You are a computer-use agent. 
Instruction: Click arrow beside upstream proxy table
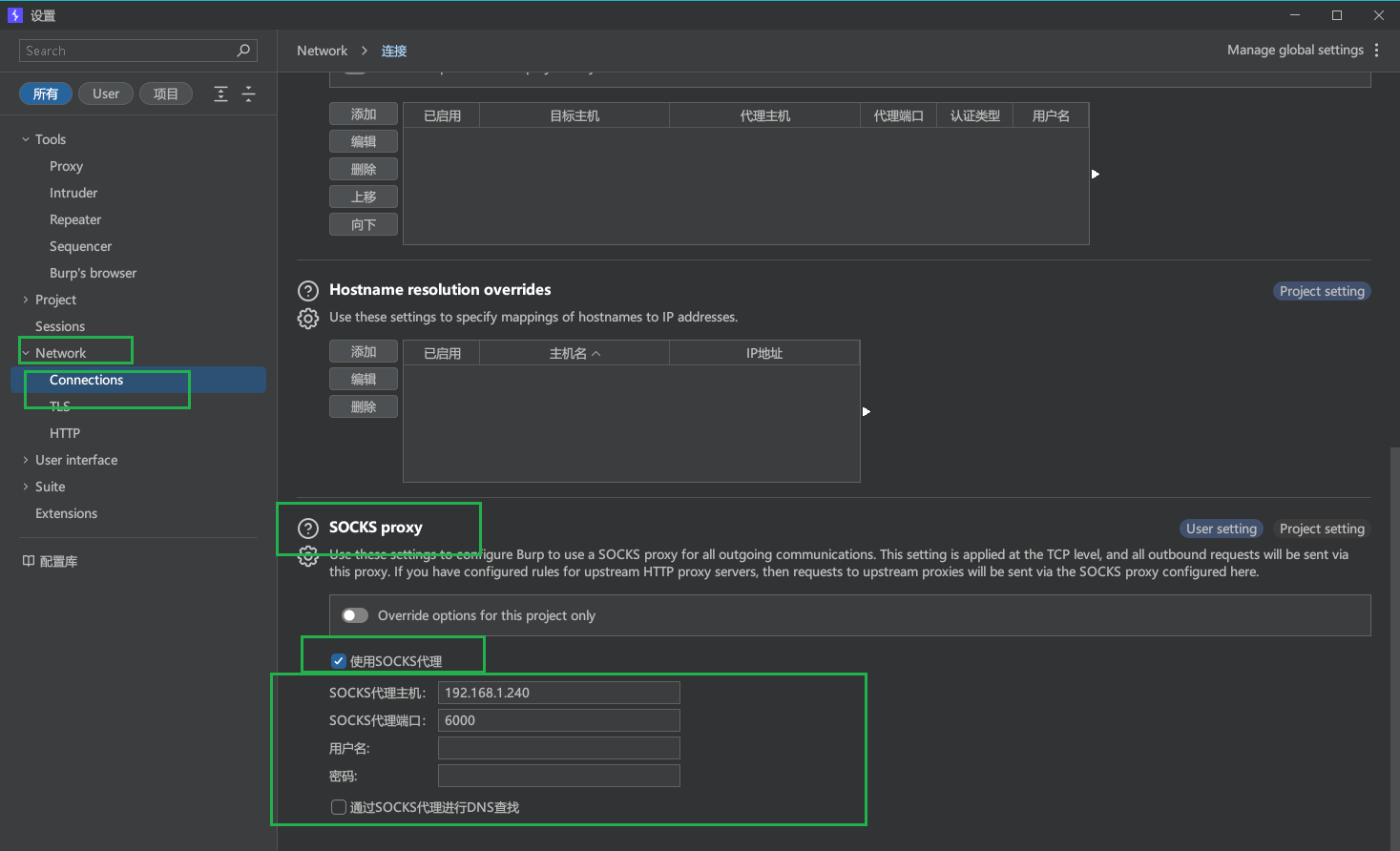[1096, 174]
